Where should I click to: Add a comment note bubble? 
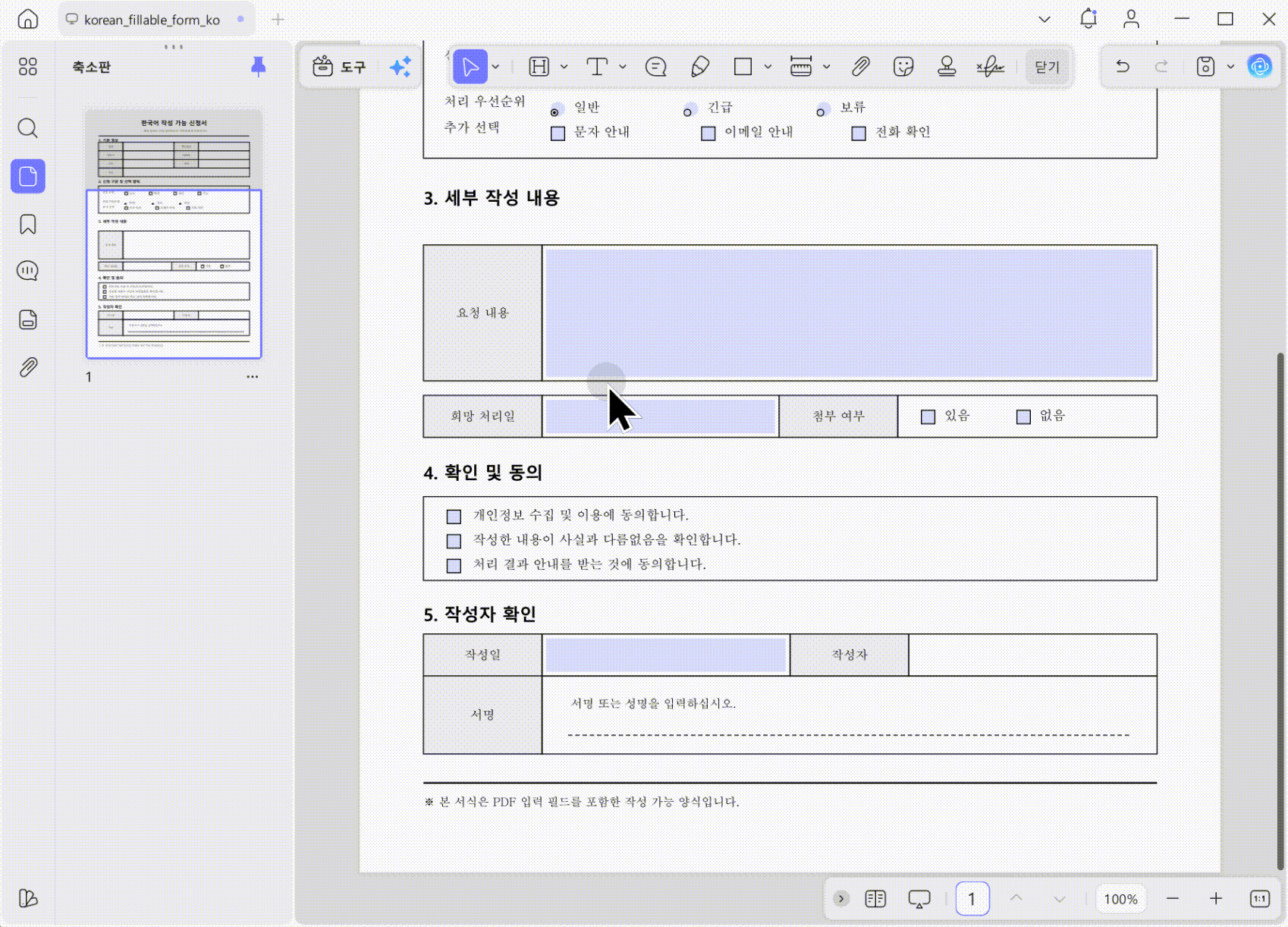coord(656,67)
